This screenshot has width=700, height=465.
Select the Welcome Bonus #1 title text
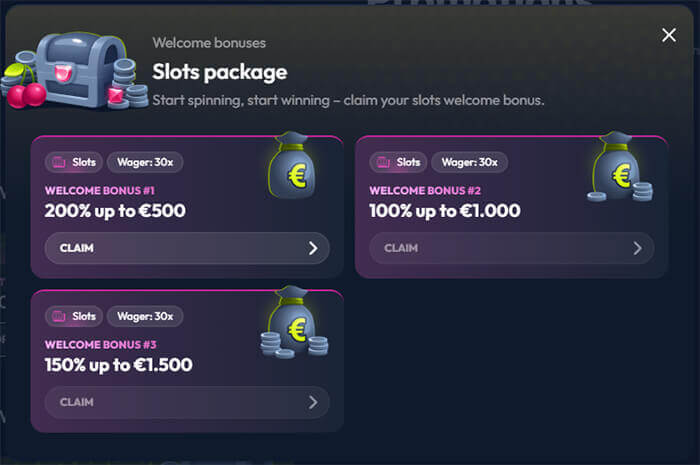click(99, 190)
